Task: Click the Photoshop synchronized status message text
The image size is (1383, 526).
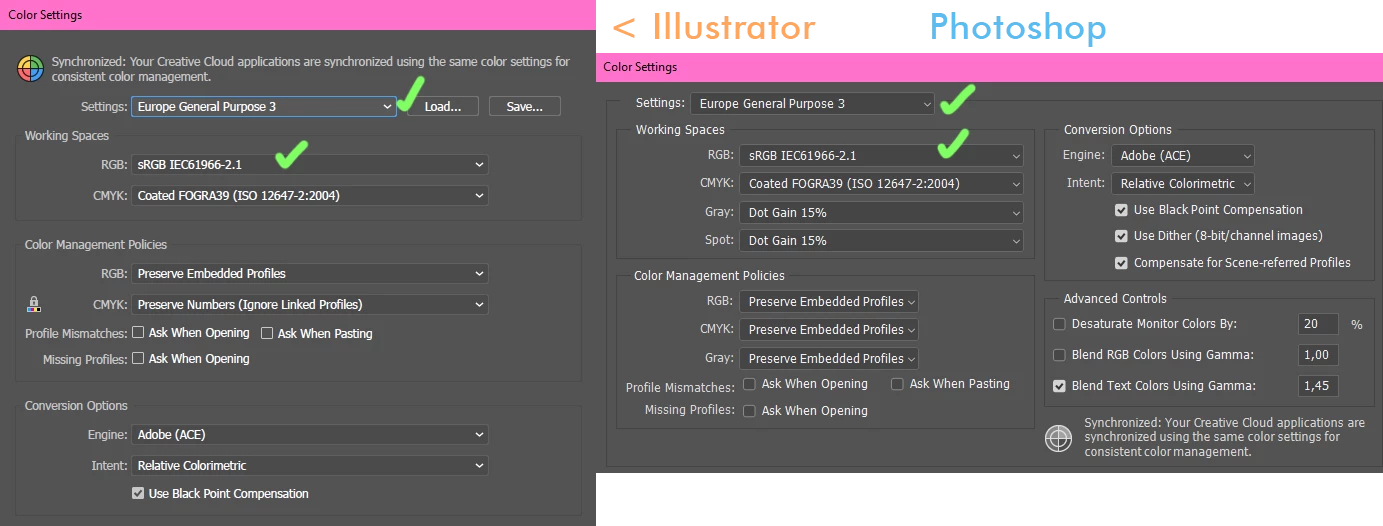Action: (x=1225, y=437)
